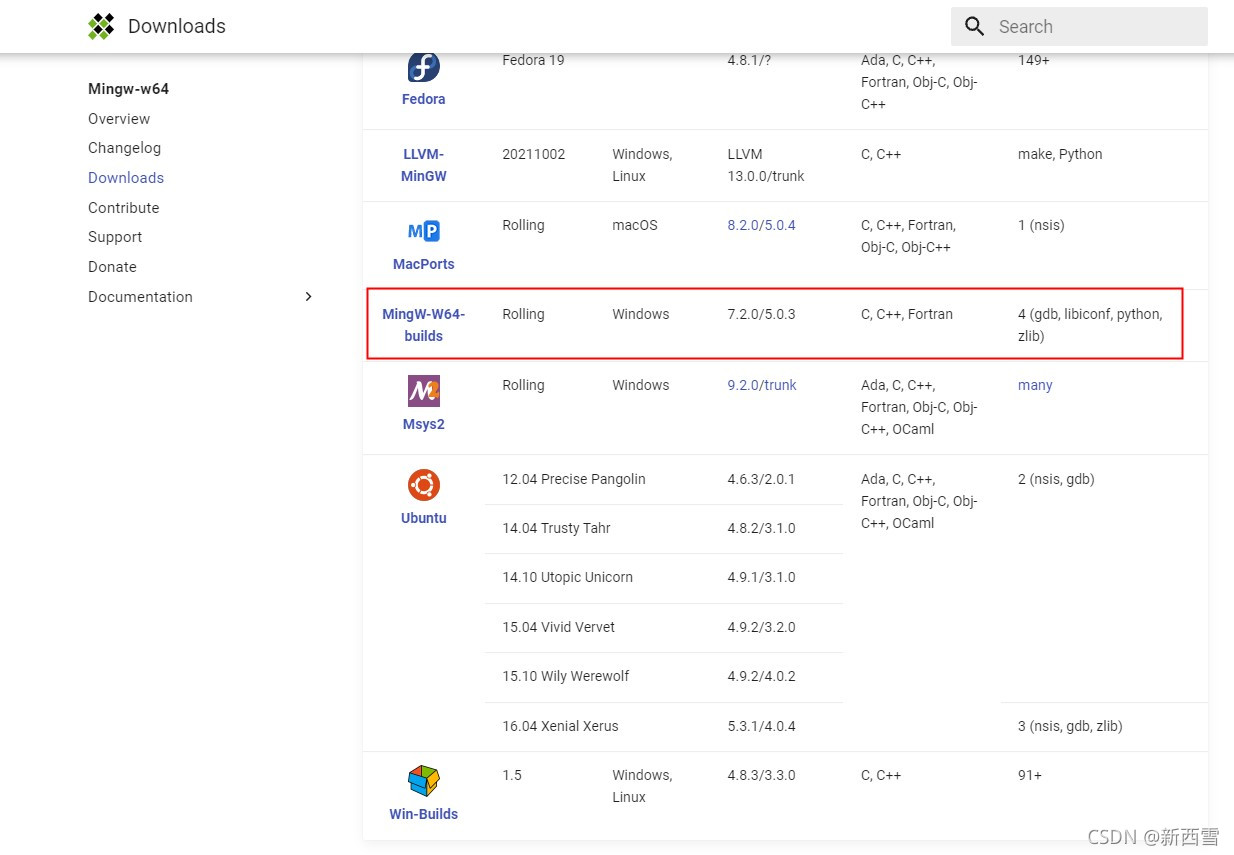Open Changelog in the sidebar

124,148
